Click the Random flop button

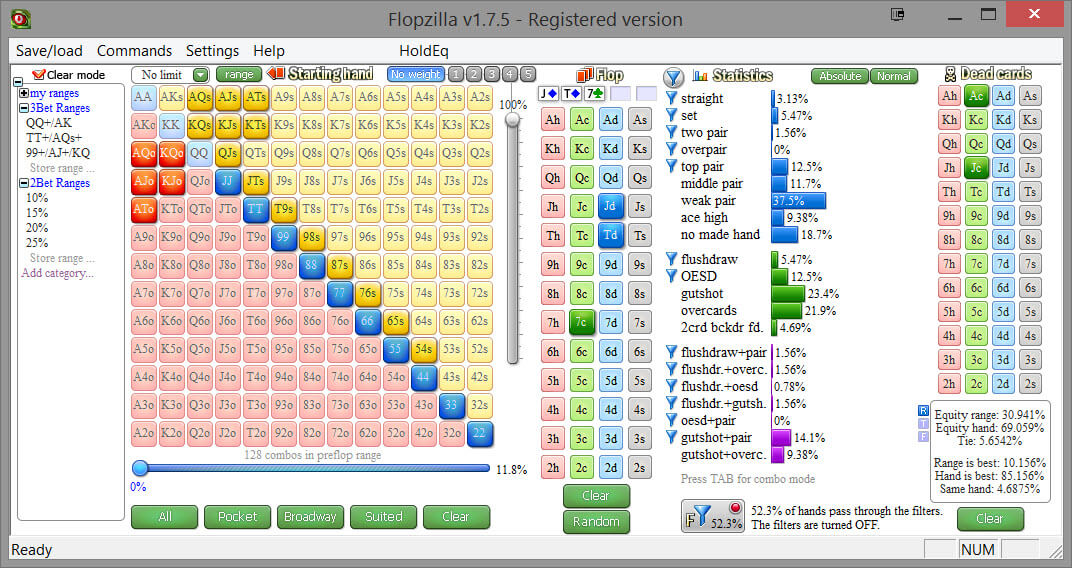(x=596, y=522)
